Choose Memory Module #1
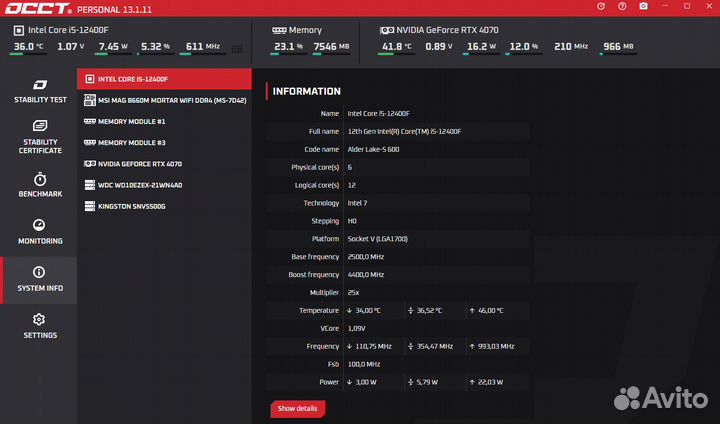 point(164,121)
